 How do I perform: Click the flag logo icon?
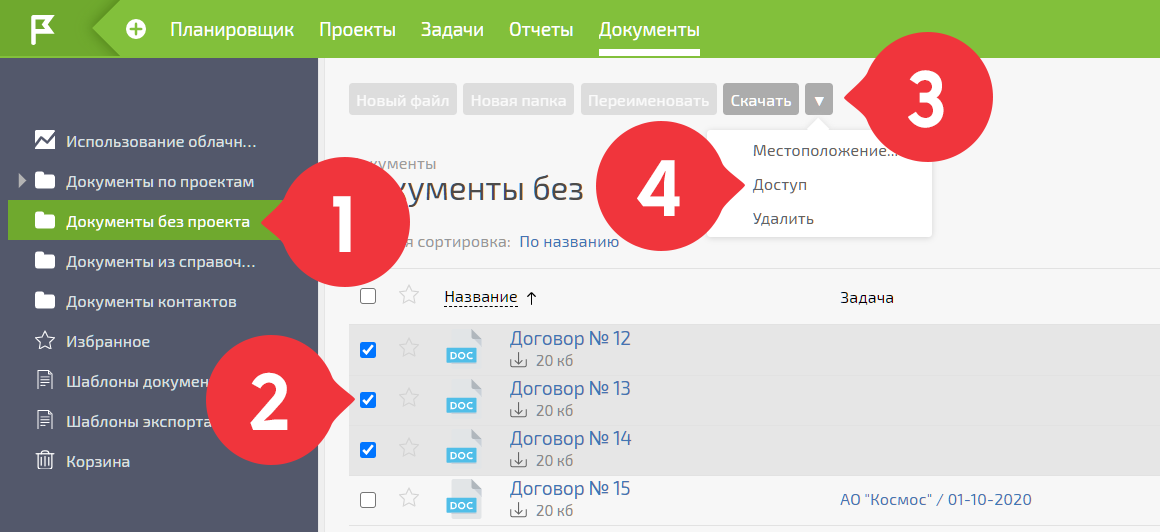point(41,30)
